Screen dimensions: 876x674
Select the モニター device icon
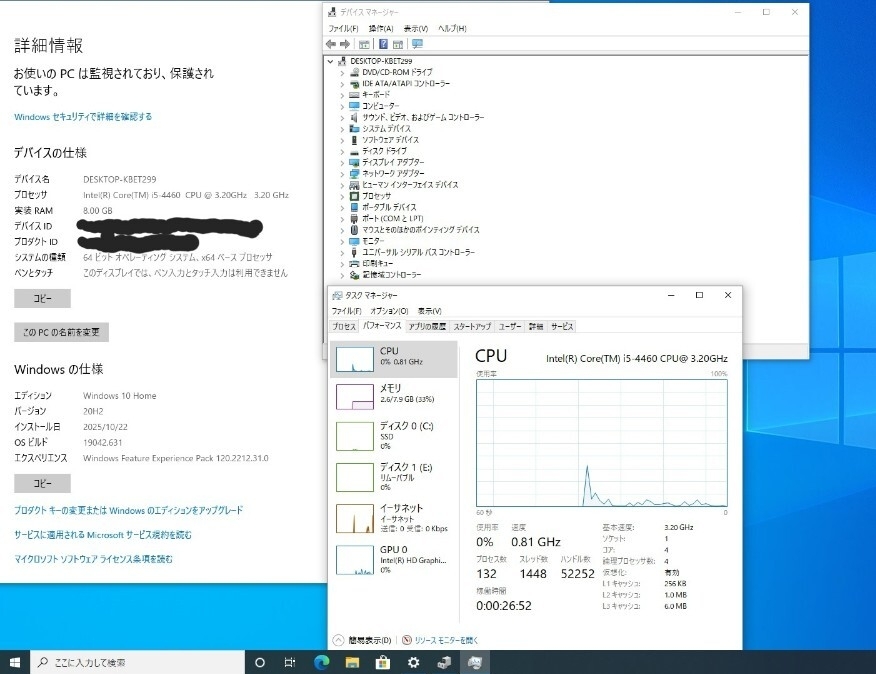[x=354, y=241]
